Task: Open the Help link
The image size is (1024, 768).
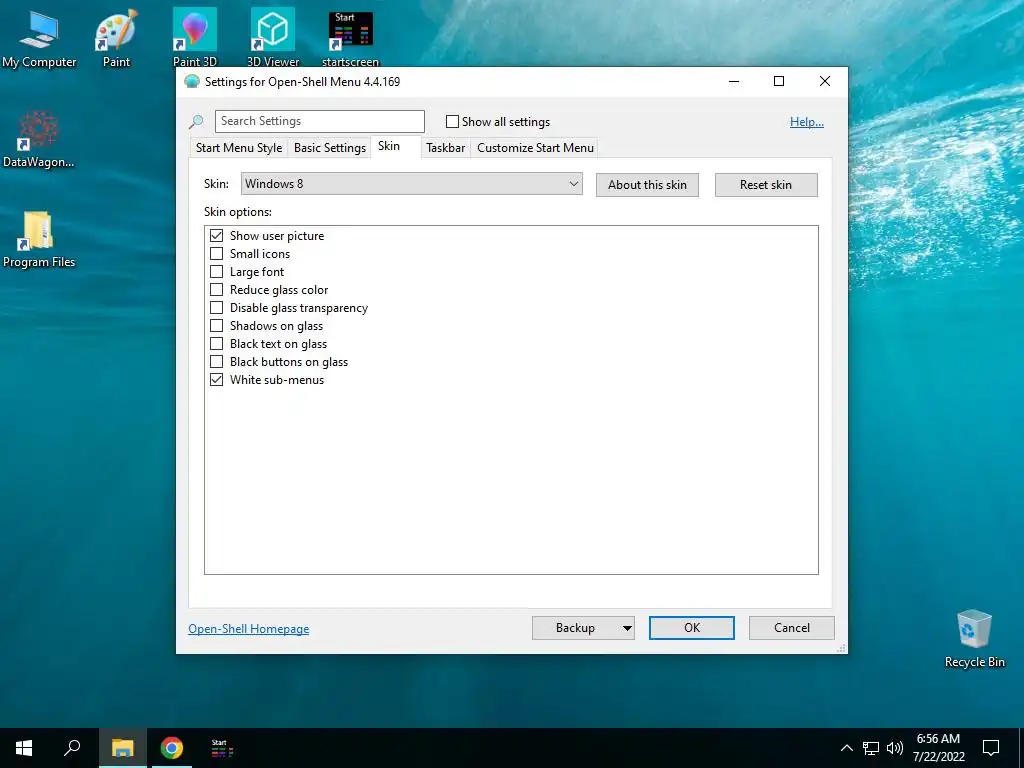Action: point(807,122)
